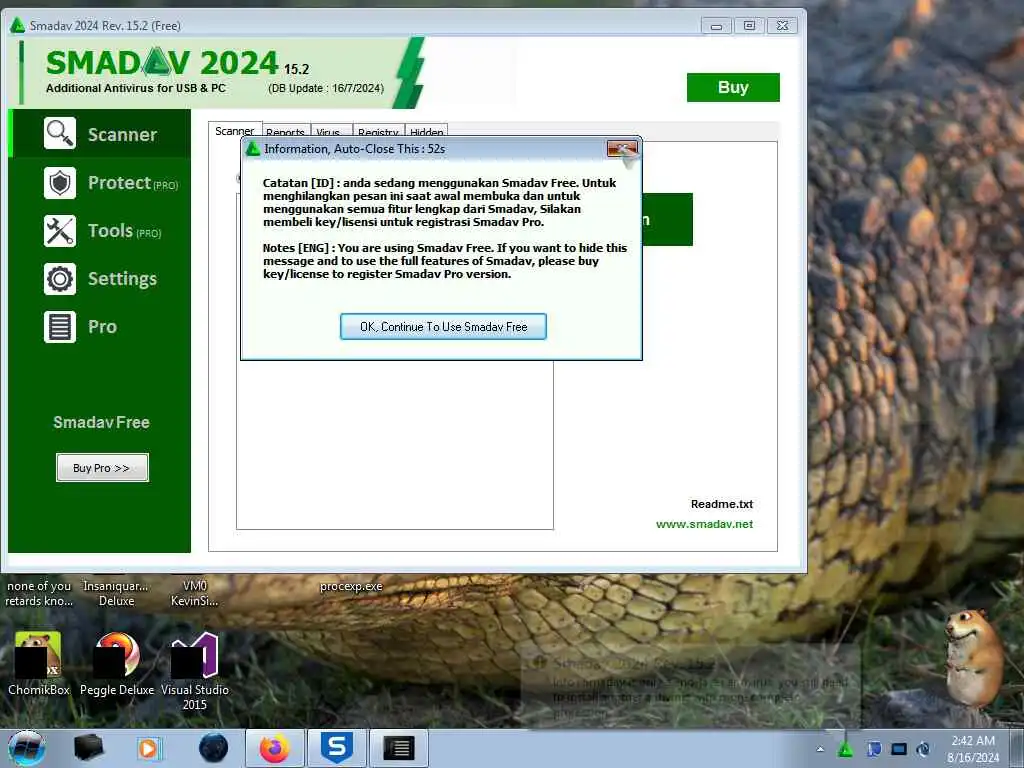Switch to the Registry tab
This screenshot has width=1024, height=768.
(x=378, y=132)
